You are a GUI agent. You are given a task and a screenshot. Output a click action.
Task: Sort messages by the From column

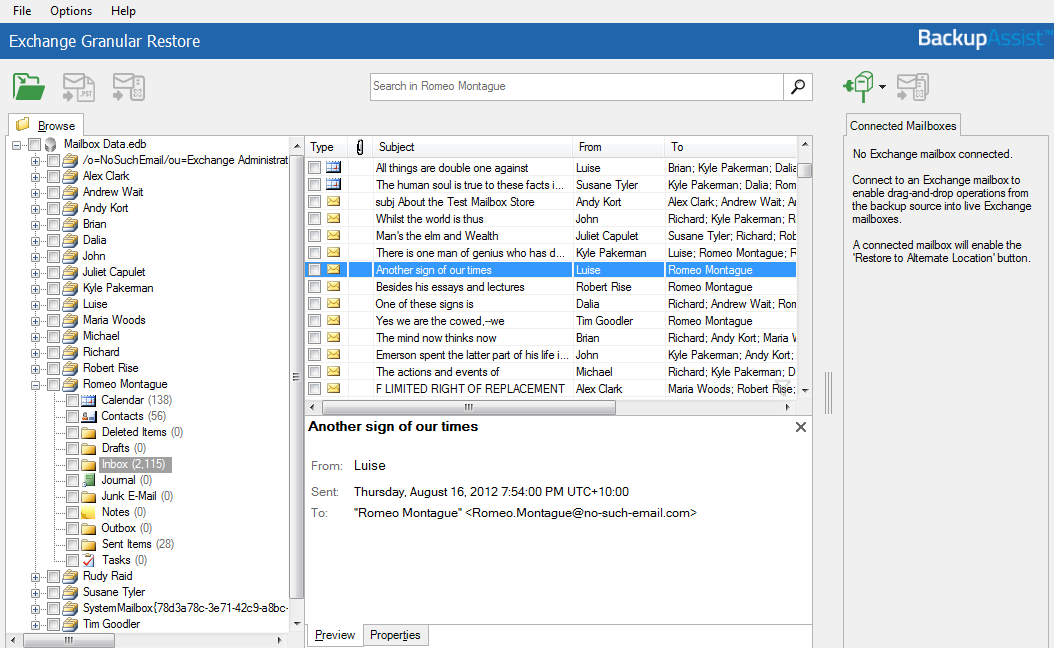618,147
